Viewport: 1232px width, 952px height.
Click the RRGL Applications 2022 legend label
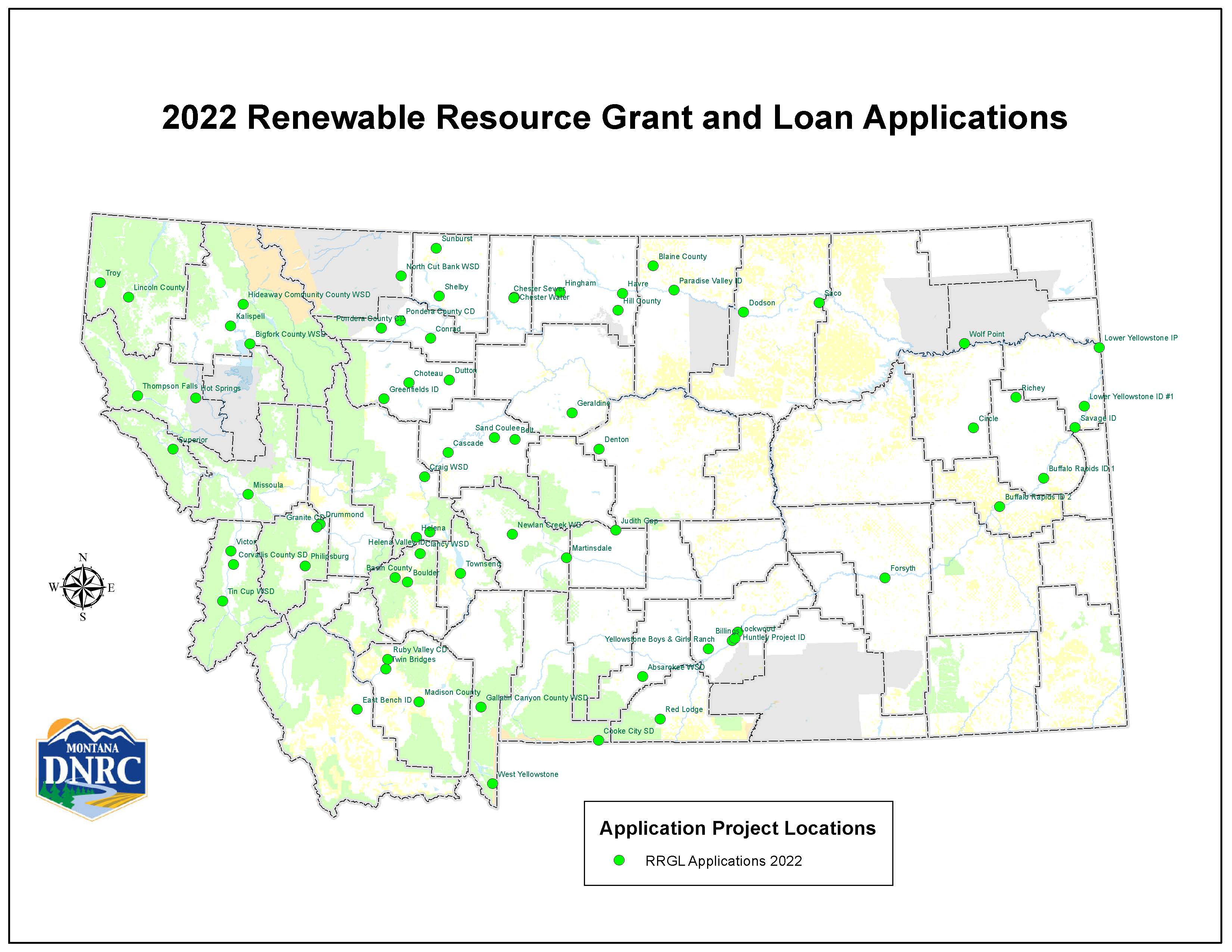click(723, 861)
